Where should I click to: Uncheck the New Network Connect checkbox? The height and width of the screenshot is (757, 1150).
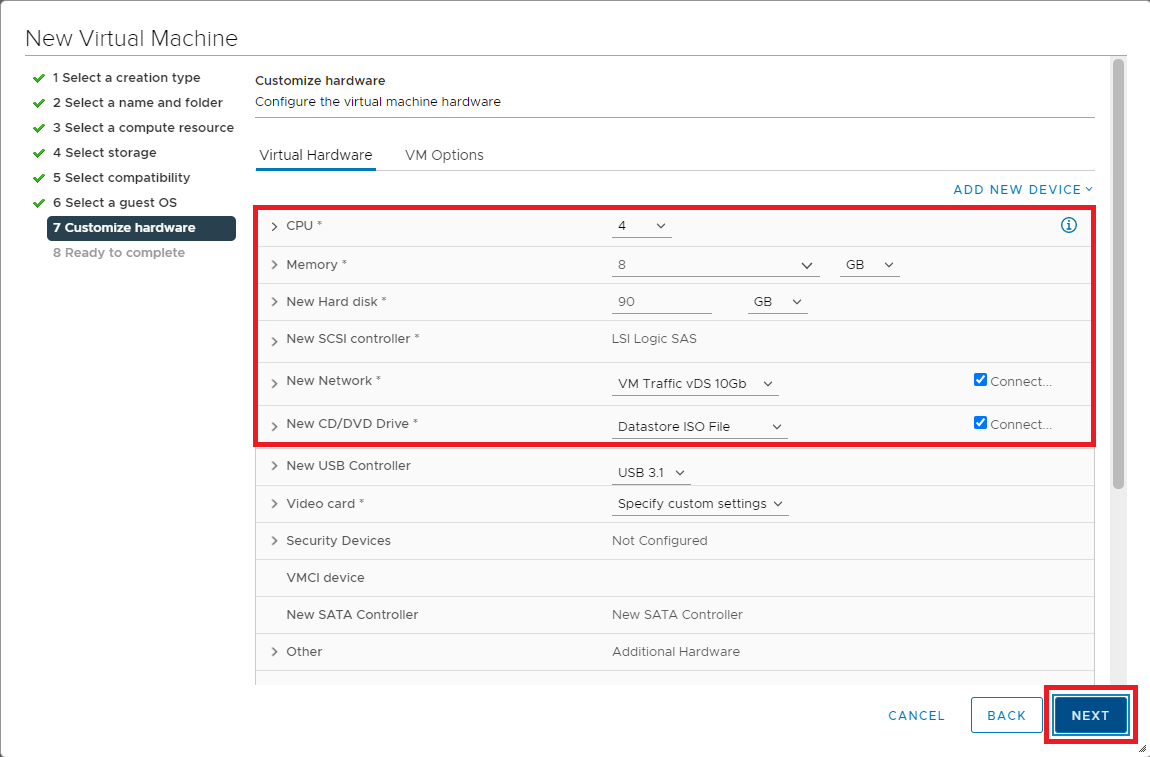pos(980,380)
